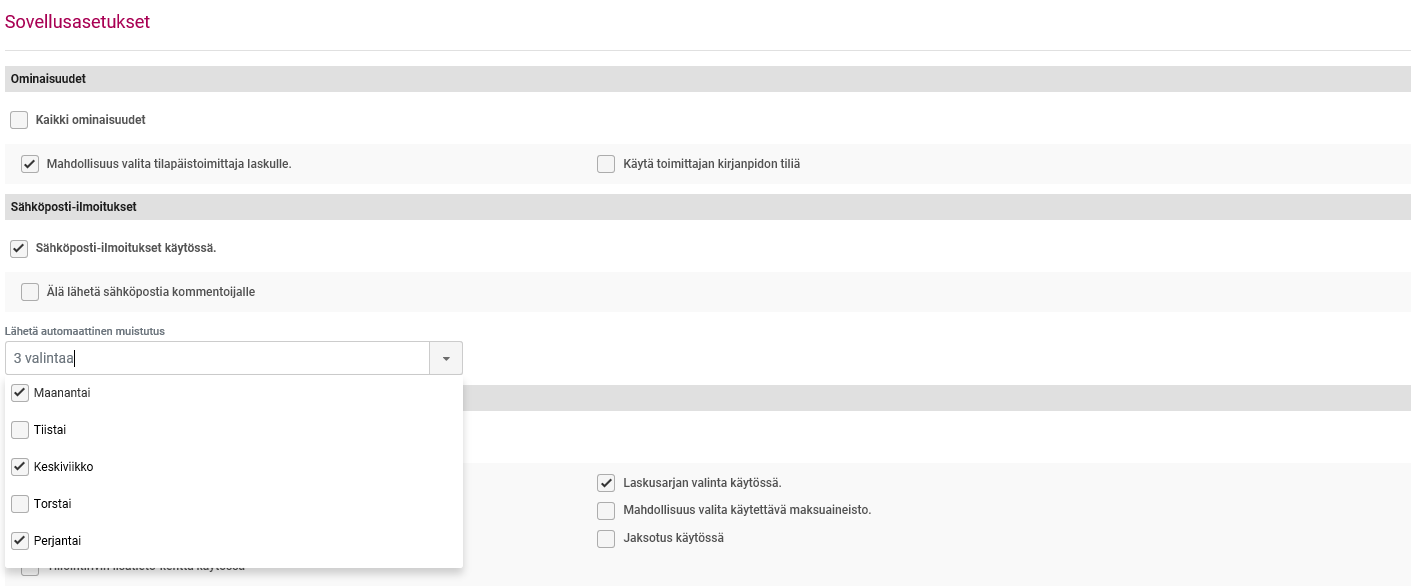
Task: Select Tiistai in the reminder day list
Action: pos(20,430)
